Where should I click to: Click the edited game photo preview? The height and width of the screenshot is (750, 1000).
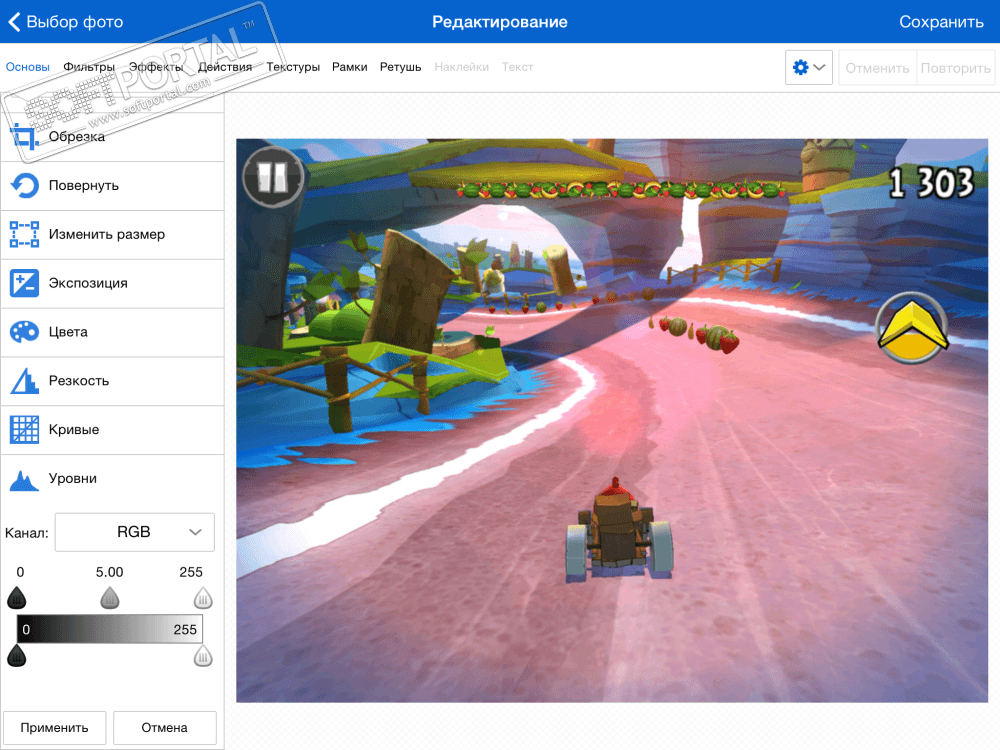click(612, 421)
